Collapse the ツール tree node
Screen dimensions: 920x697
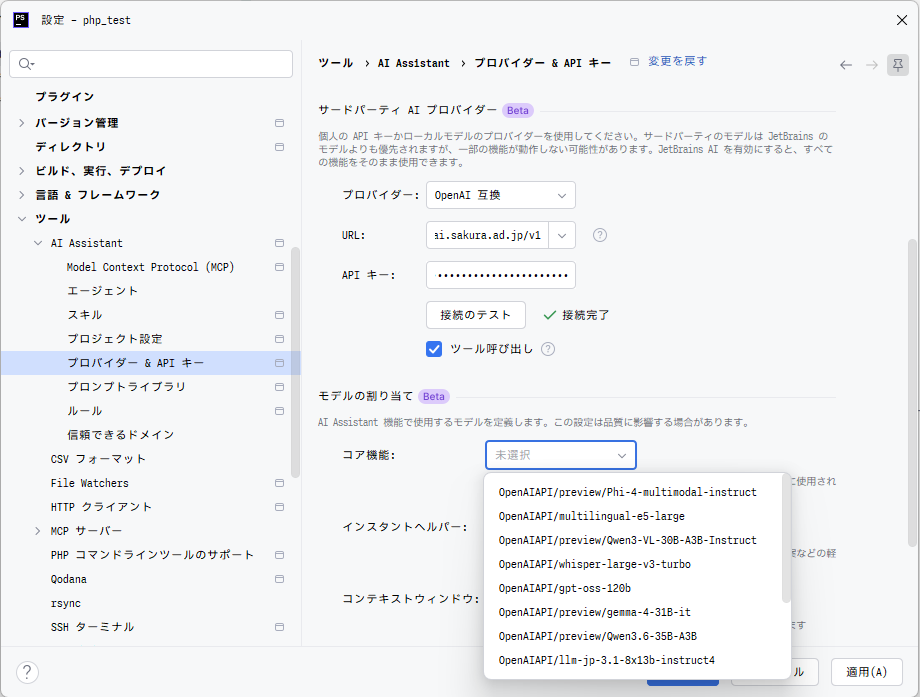(22, 219)
